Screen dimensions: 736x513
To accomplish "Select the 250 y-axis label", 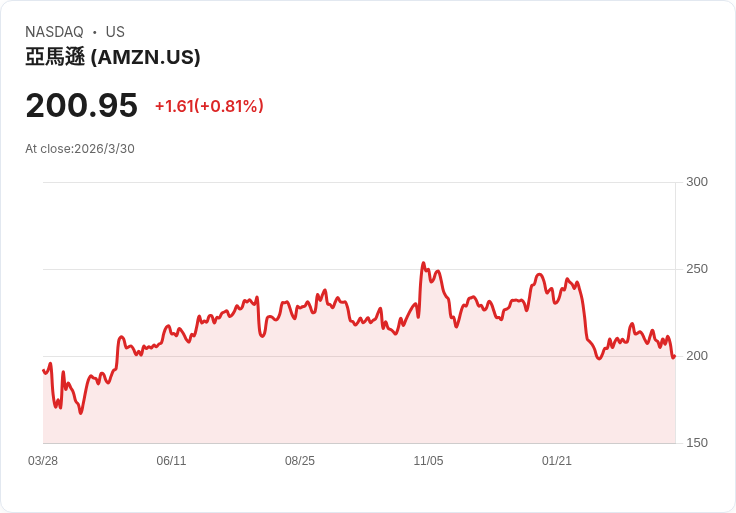I will point(696,269).
